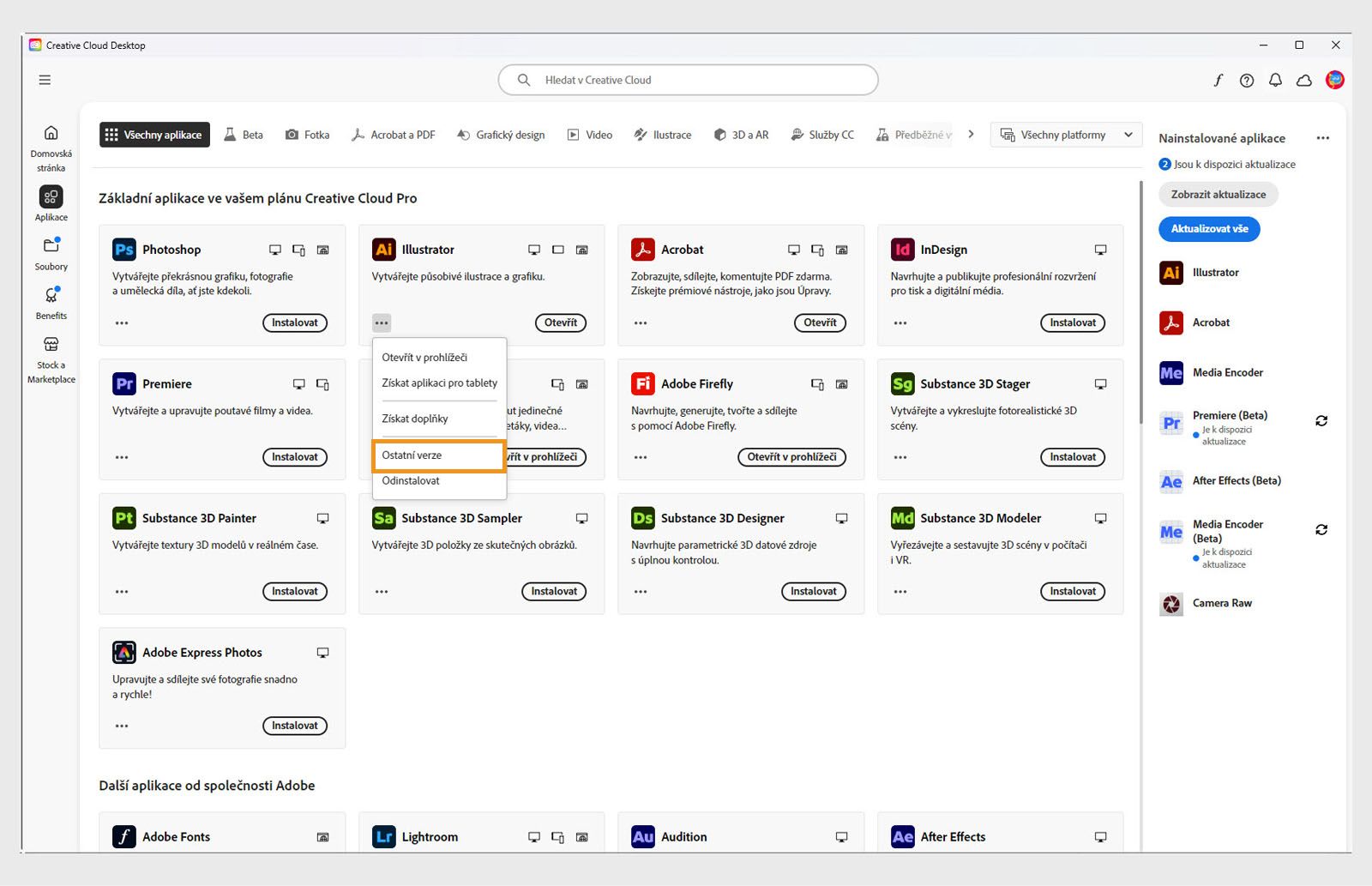Select Ostatní verze menu entry
The width and height of the screenshot is (1372, 886).
pyautogui.click(x=439, y=455)
